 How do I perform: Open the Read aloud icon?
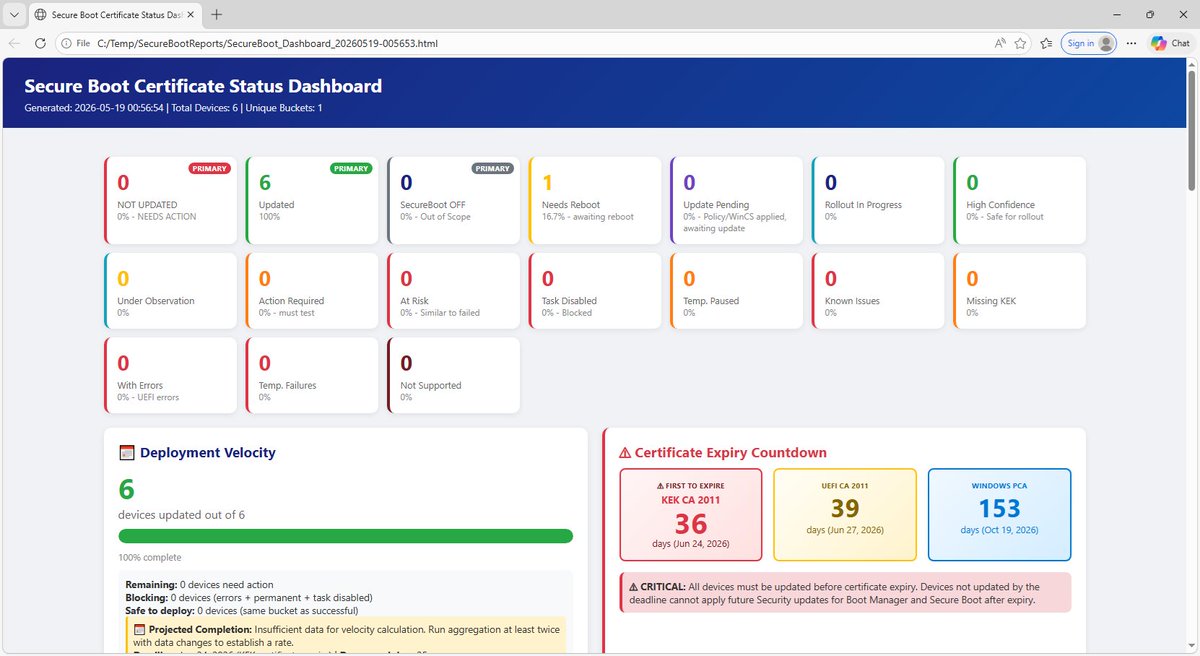click(1000, 43)
